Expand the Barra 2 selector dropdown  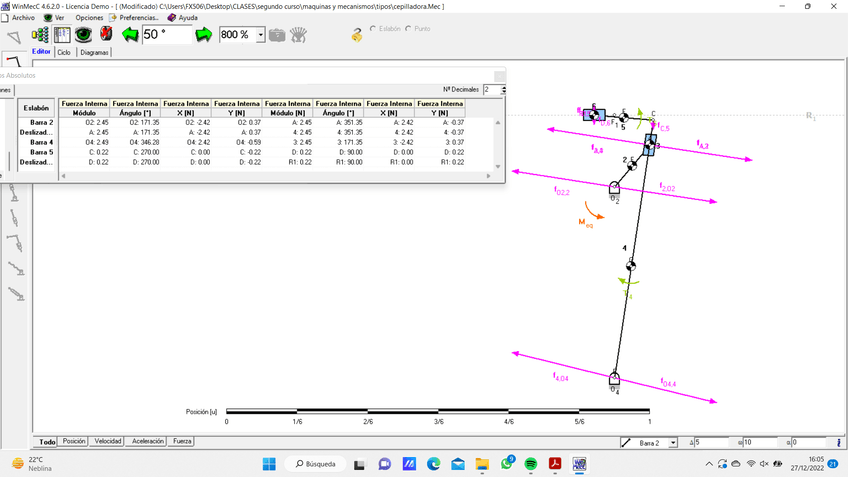673,442
